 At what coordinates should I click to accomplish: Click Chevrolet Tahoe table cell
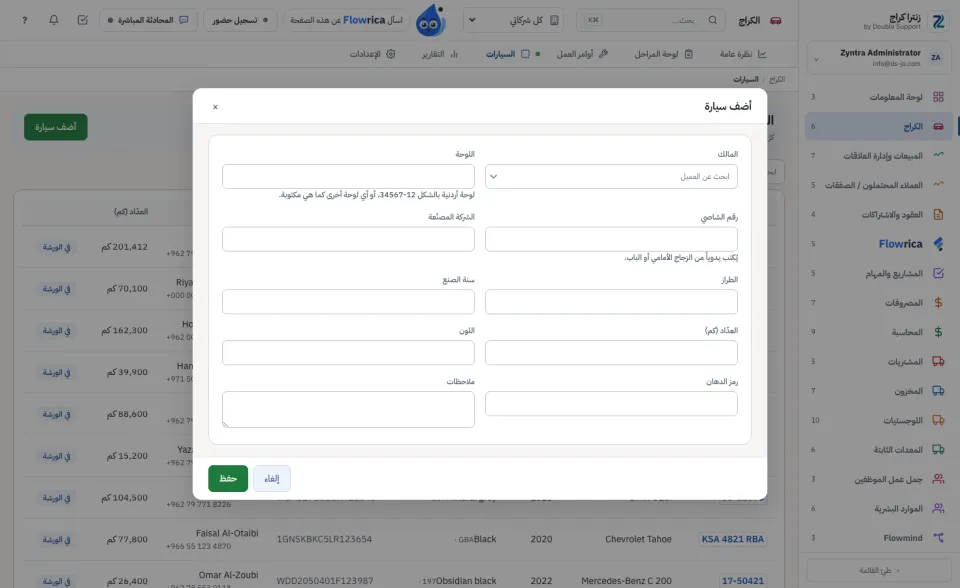pos(639,540)
